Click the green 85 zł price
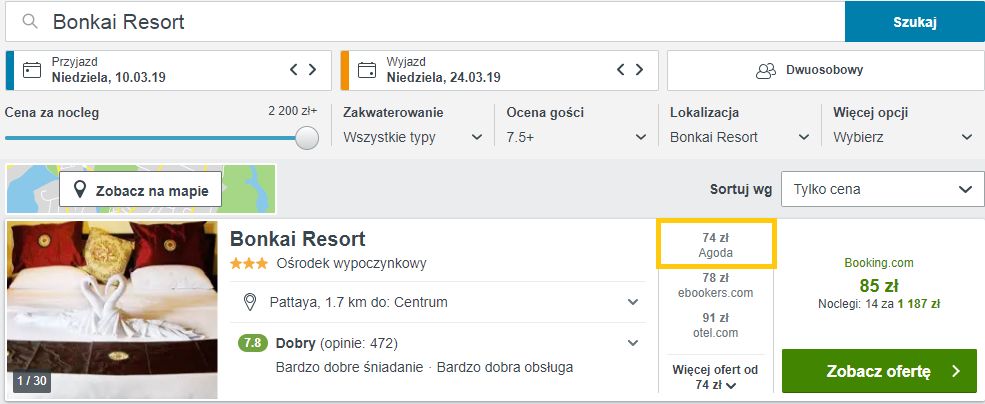The image size is (985, 404). coord(879,286)
